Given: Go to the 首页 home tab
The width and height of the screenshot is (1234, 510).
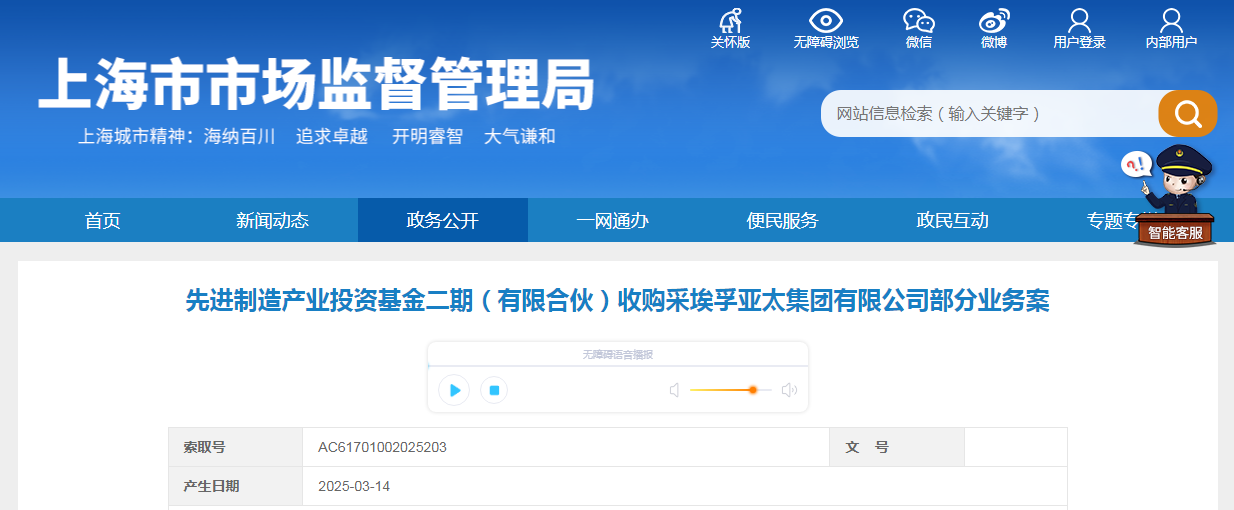Looking at the screenshot, I should pos(103,221).
